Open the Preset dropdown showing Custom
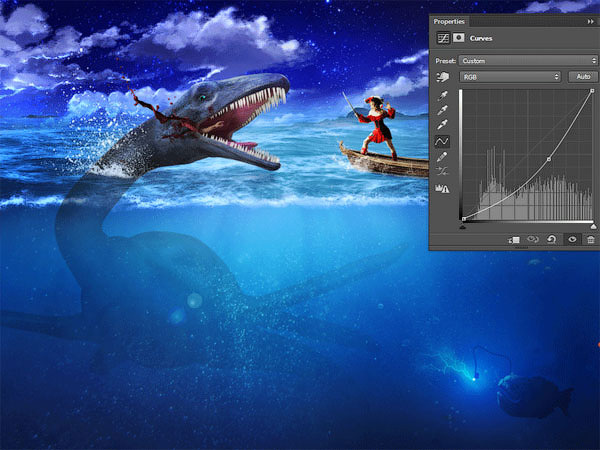Image resolution: width=600 pixels, height=450 pixels. click(x=528, y=60)
